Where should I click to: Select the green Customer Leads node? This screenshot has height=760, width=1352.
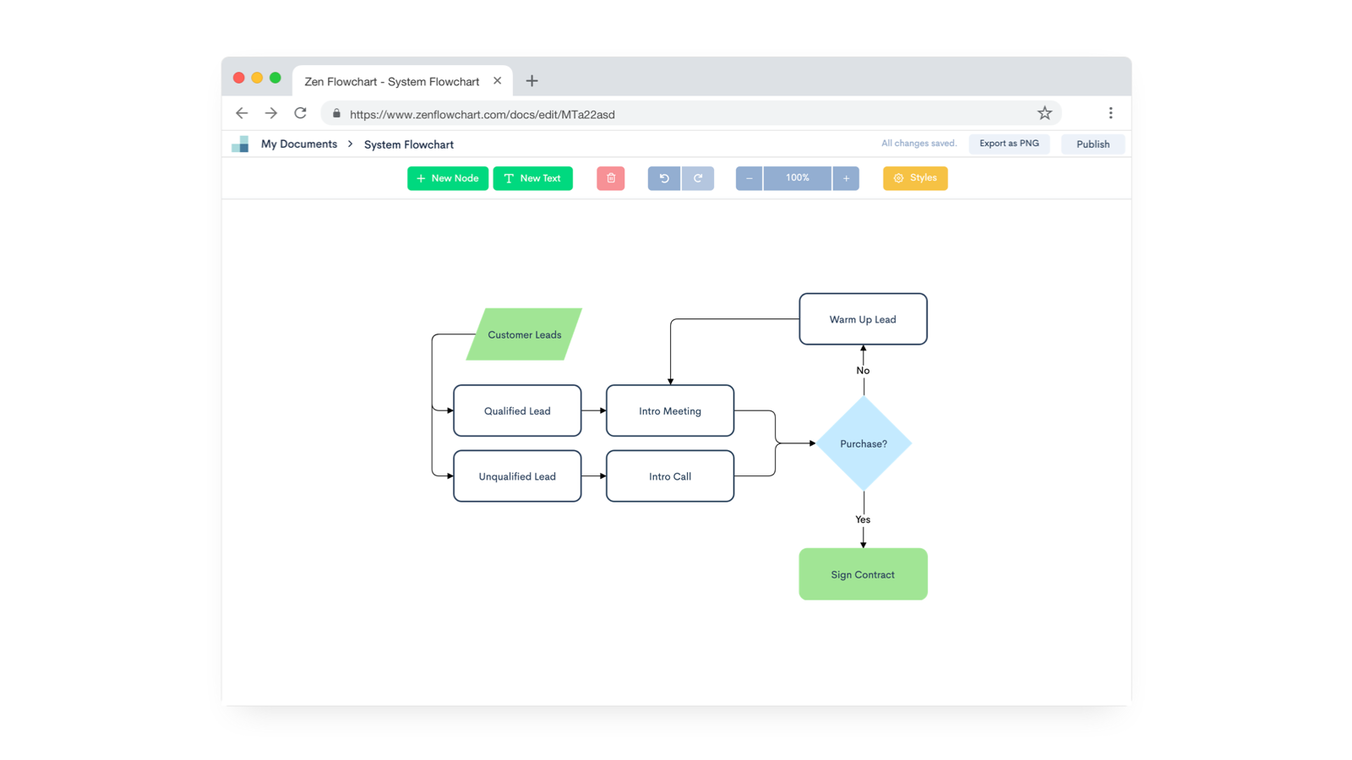(524, 334)
